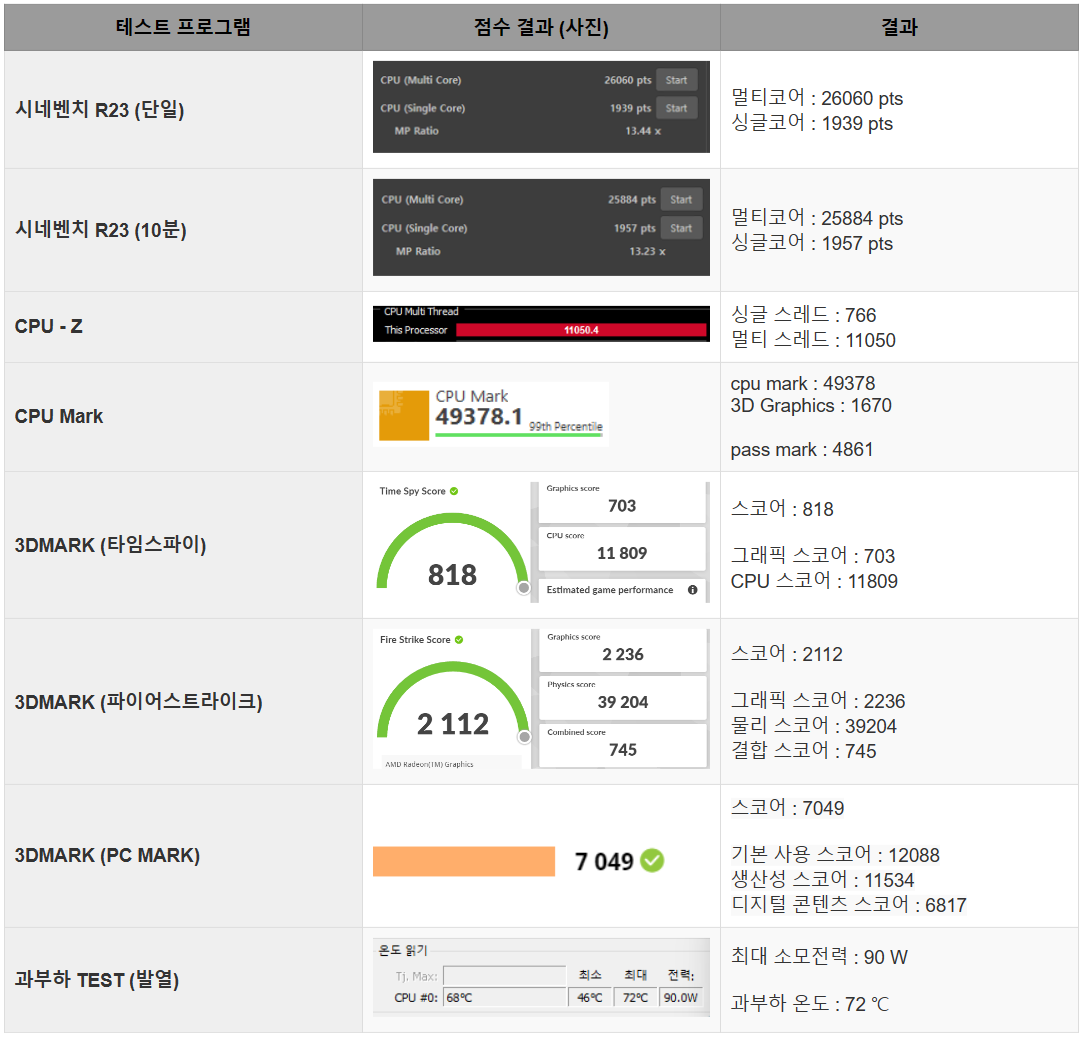Image resolution: width=1085 pixels, height=1037 pixels.
Task: Click the pass mark : 4861 result text
Action: 802,450
